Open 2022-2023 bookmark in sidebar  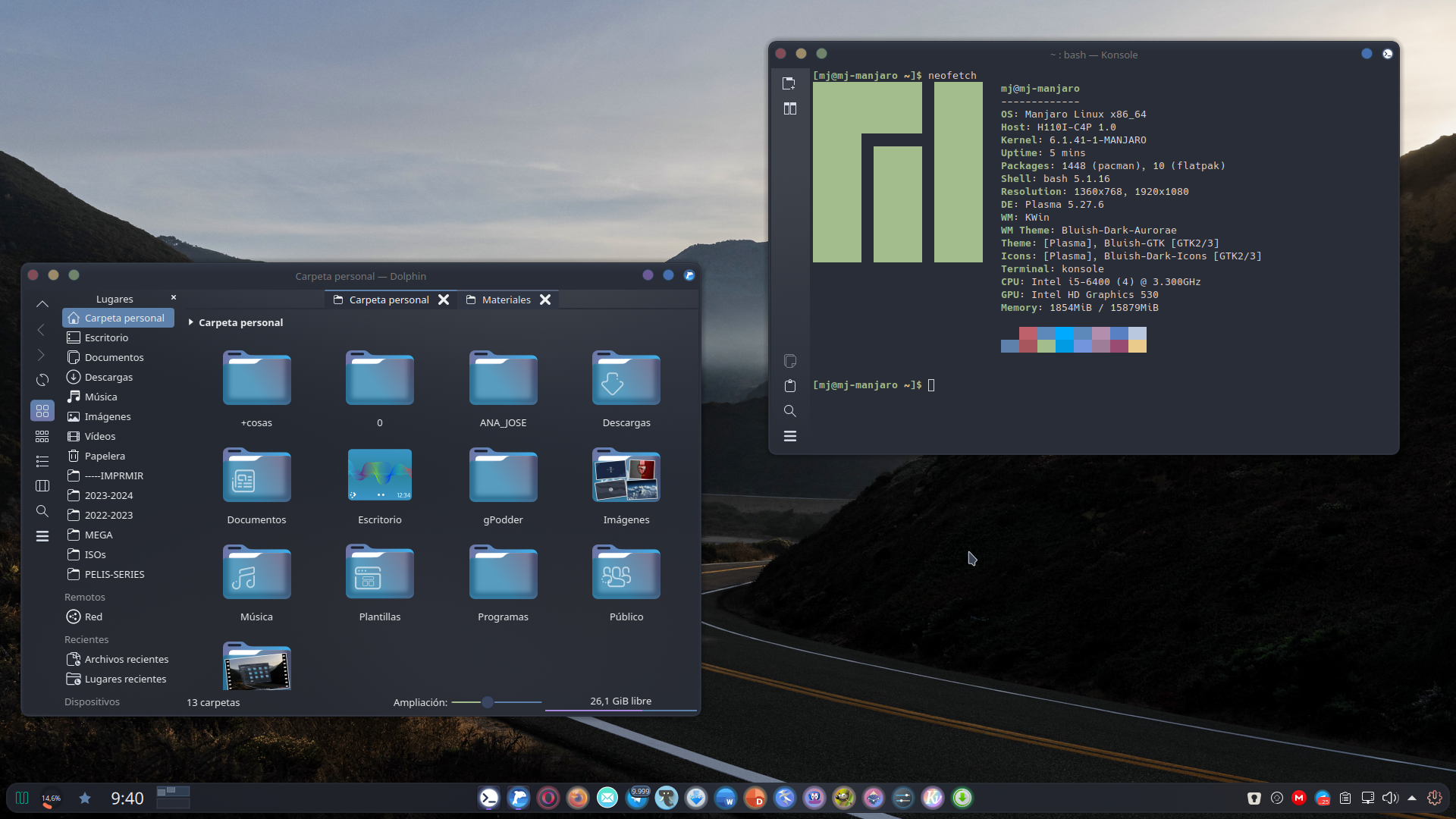pyautogui.click(x=118, y=515)
